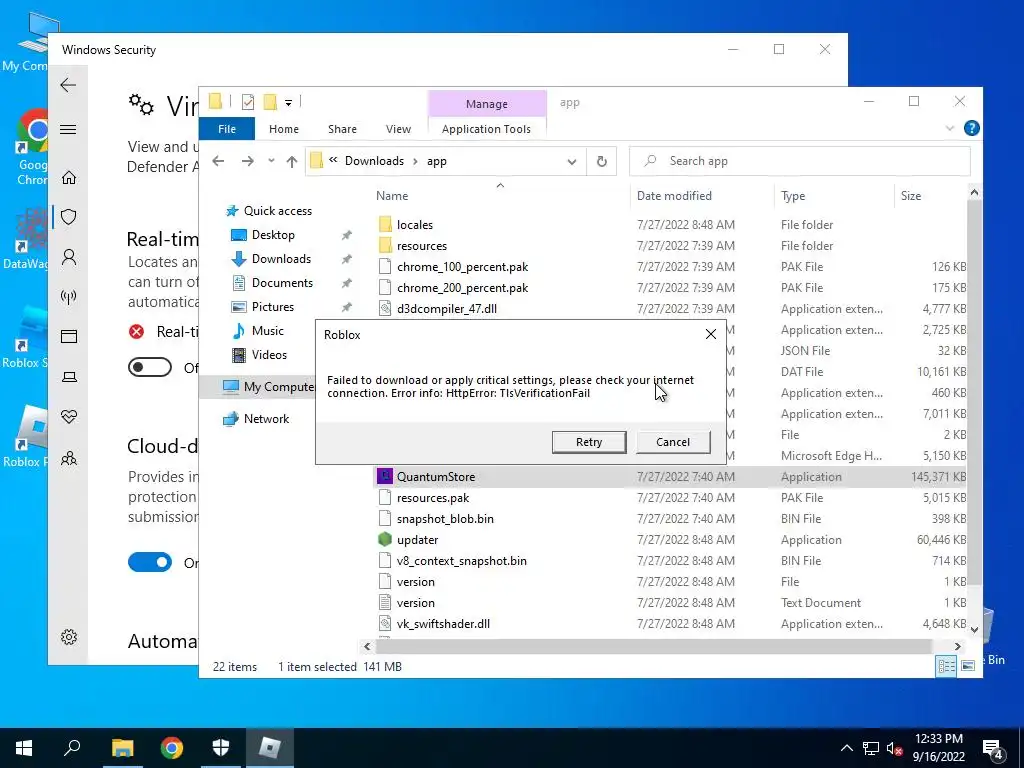Click Downloads in the address breadcrumb
The width and height of the screenshot is (1024, 768).
(x=374, y=161)
